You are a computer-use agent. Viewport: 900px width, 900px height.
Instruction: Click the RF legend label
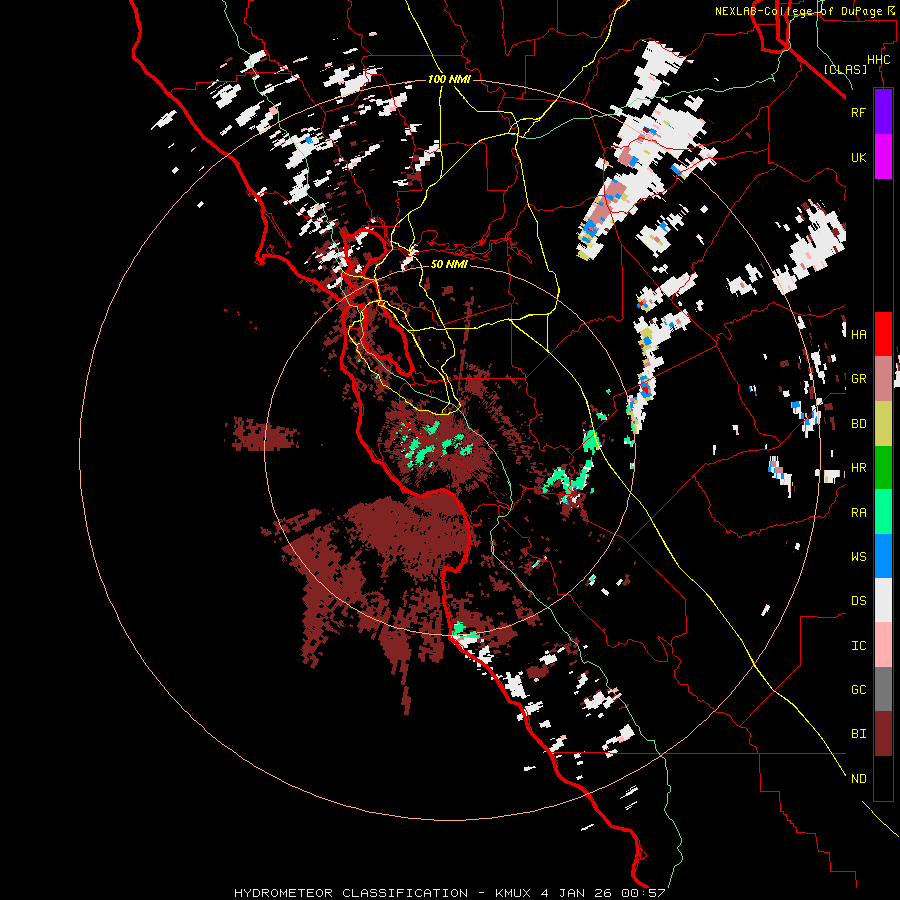pos(858,112)
